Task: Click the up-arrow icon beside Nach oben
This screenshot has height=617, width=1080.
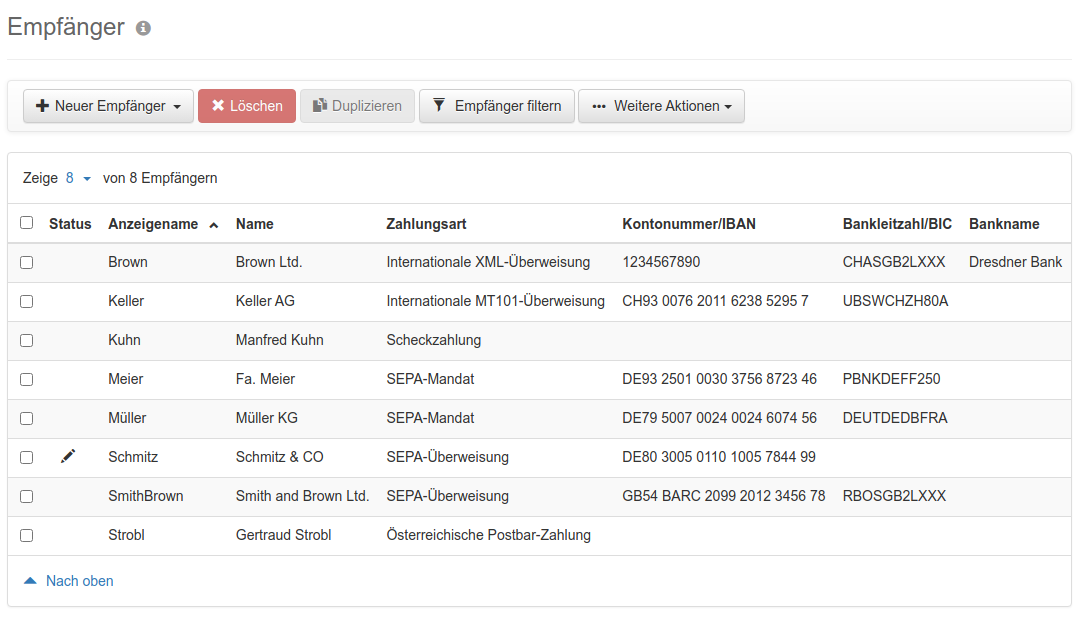Action: [30, 581]
